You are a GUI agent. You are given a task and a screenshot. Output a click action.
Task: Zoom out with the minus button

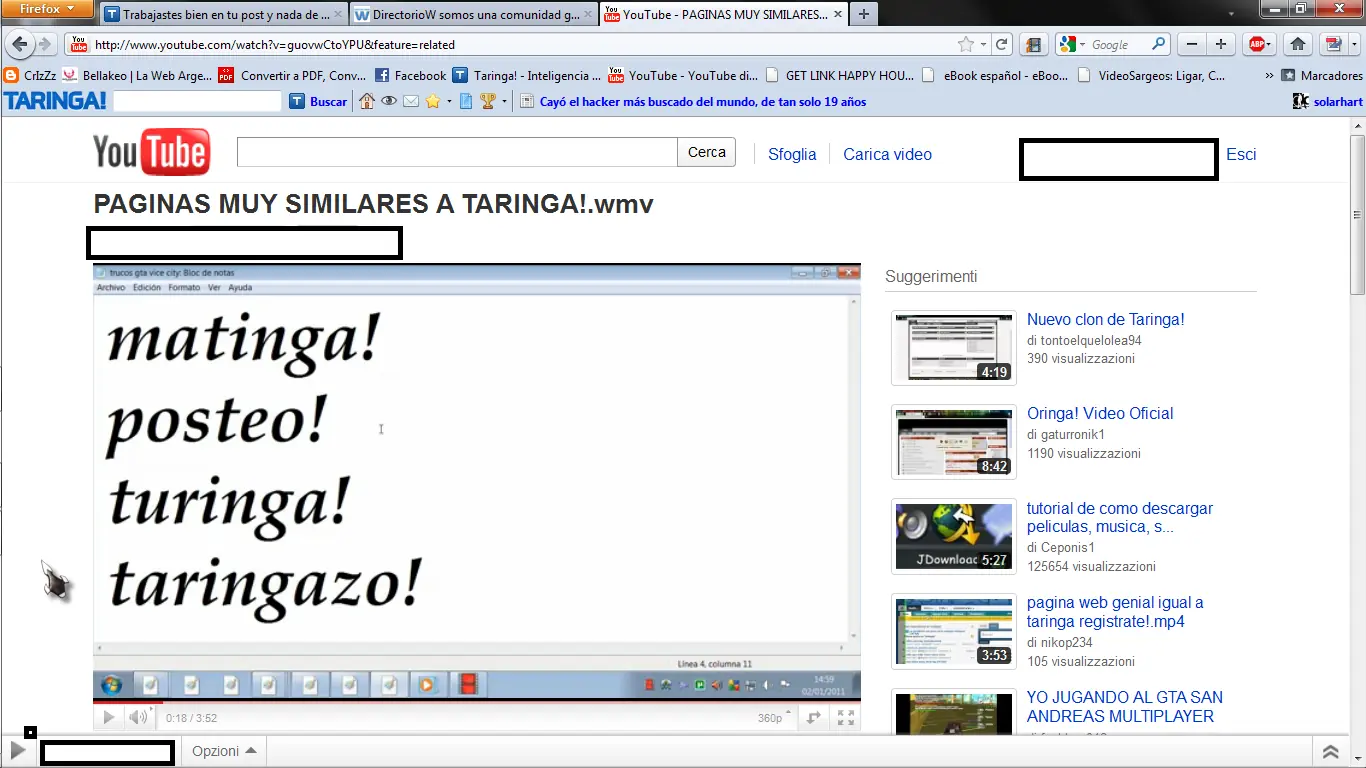click(1191, 44)
